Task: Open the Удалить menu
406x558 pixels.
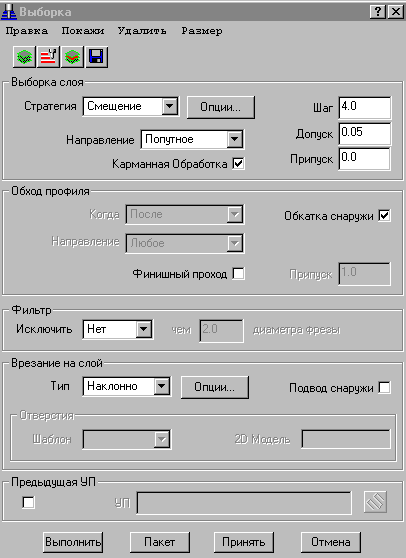Action: tap(142, 31)
